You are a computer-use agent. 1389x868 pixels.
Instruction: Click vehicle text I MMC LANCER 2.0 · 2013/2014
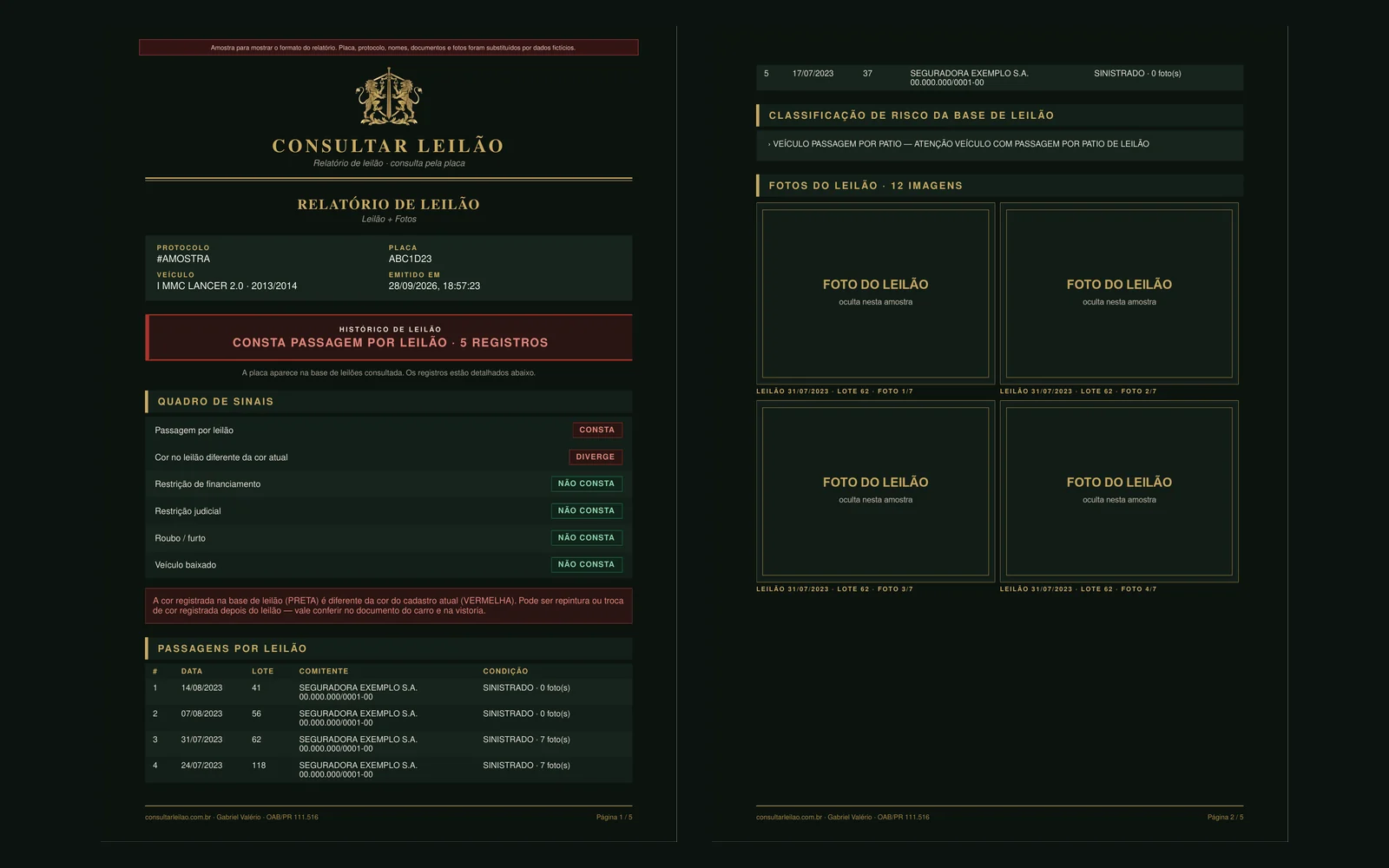[x=227, y=286]
